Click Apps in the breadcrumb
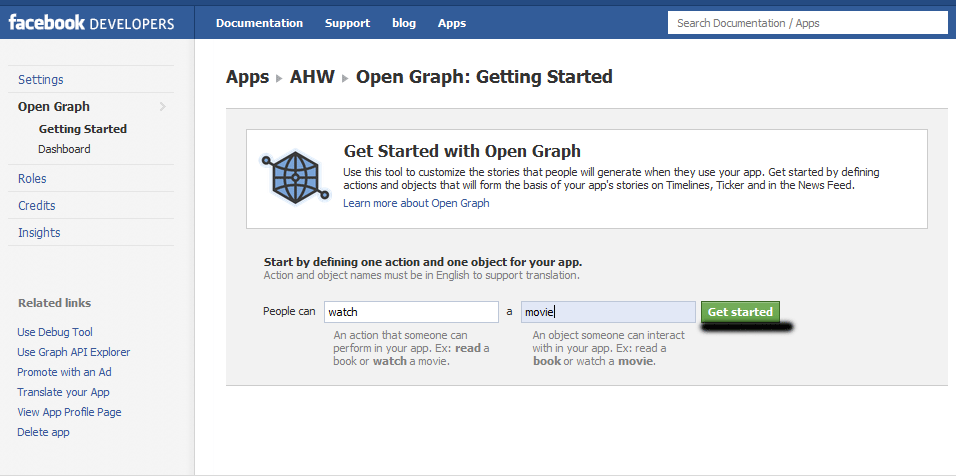Image resolution: width=956 pixels, height=476 pixels. click(248, 77)
